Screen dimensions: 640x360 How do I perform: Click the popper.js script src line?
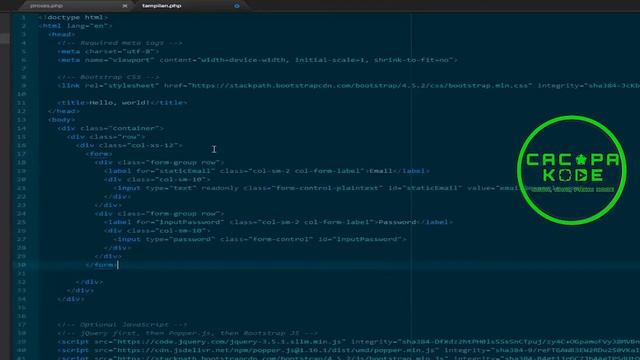(349, 351)
